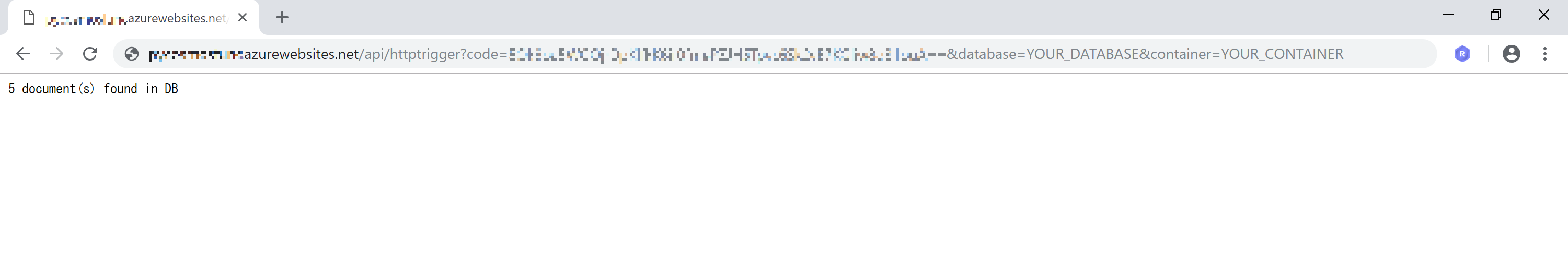Reload the current page
This screenshot has height=261, width=1568.
(x=90, y=54)
